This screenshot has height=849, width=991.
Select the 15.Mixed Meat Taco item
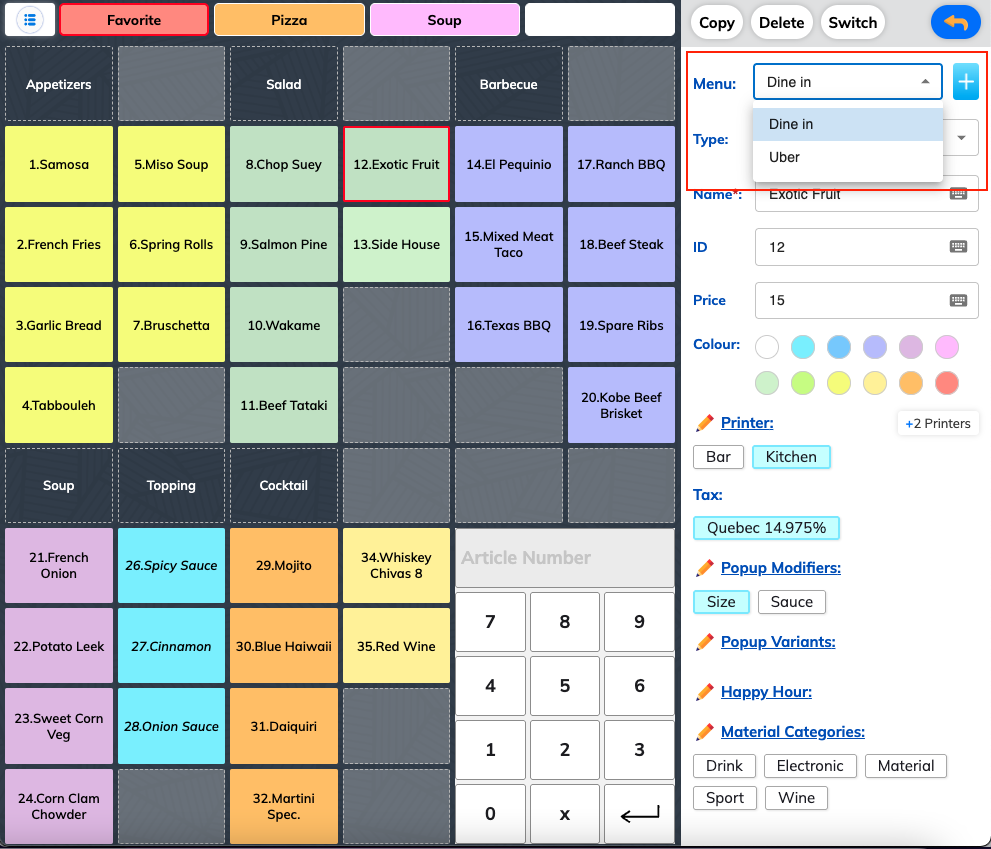click(x=509, y=245)
